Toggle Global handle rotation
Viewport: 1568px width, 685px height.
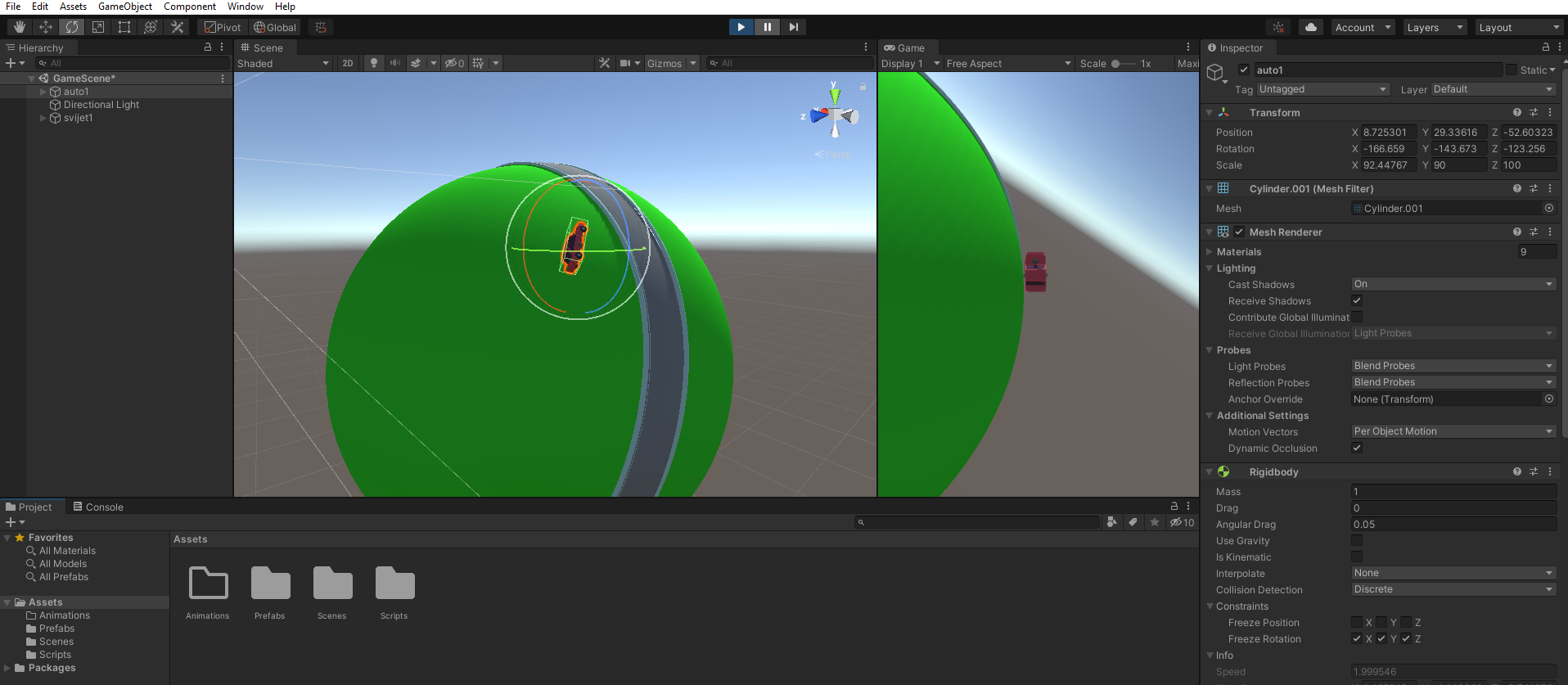(x=275, y=27)
